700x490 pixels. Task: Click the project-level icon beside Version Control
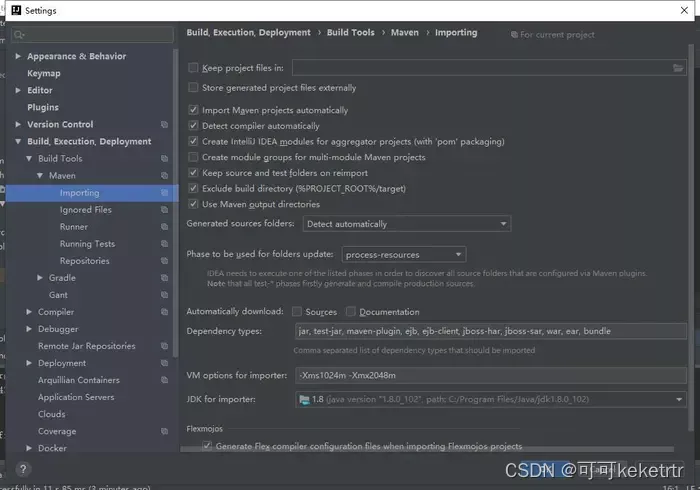164,125
